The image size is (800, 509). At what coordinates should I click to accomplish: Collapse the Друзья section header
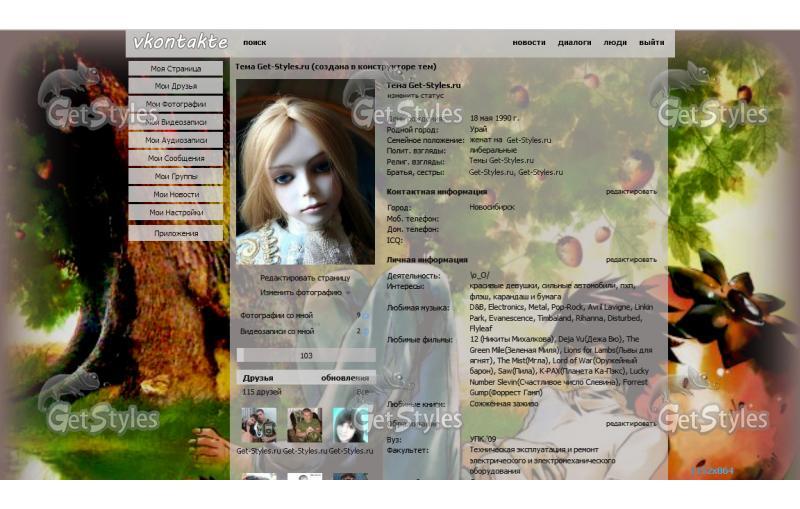[x=258, y=378]
